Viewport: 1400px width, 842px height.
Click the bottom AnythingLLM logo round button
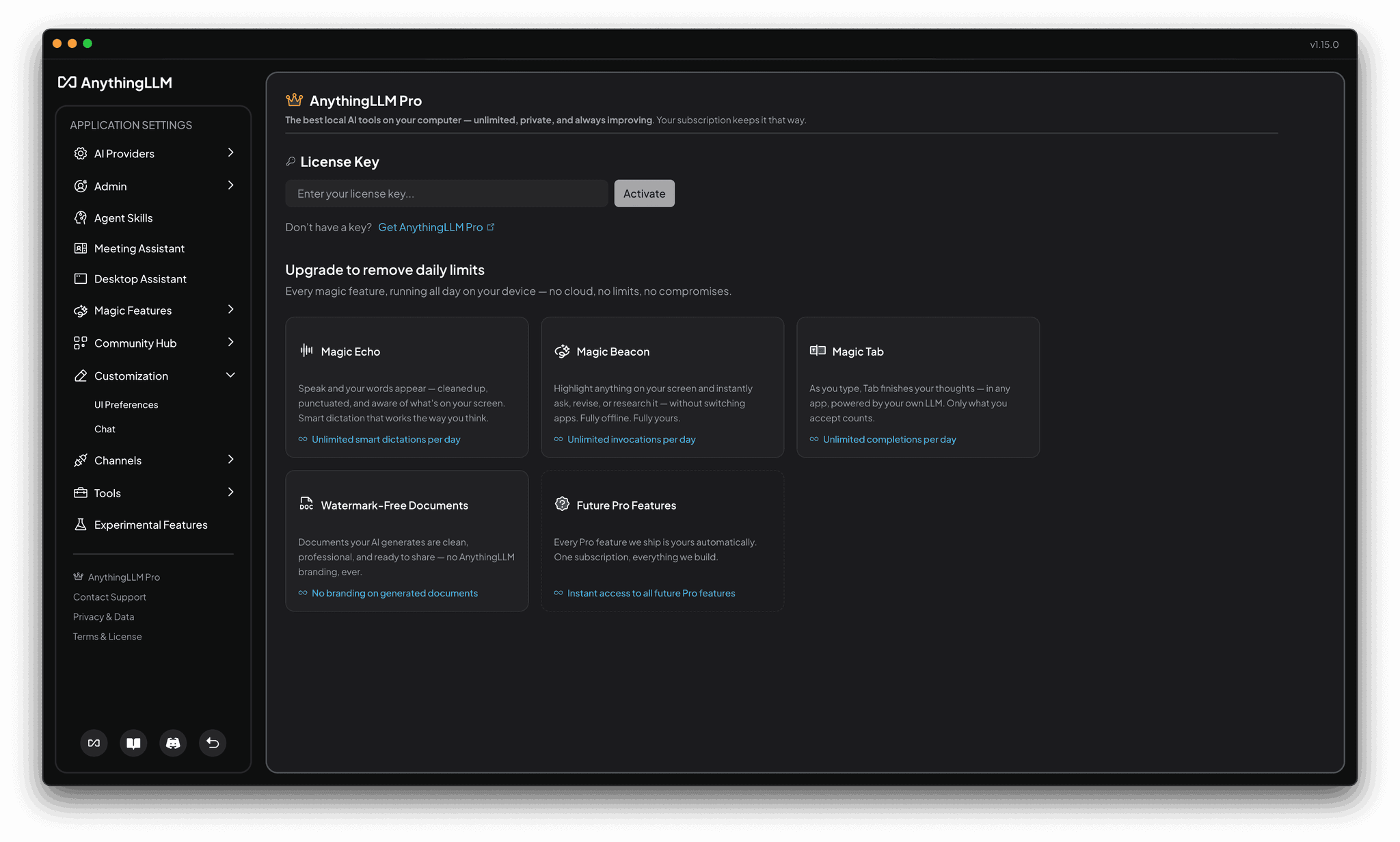click(x=94, y=743)
